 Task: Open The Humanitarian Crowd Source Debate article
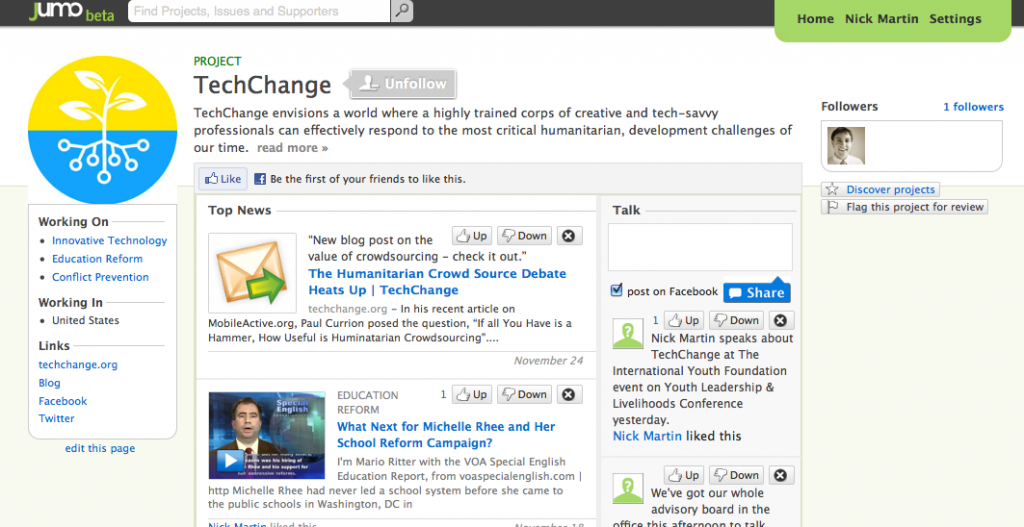tap(438, 281)
